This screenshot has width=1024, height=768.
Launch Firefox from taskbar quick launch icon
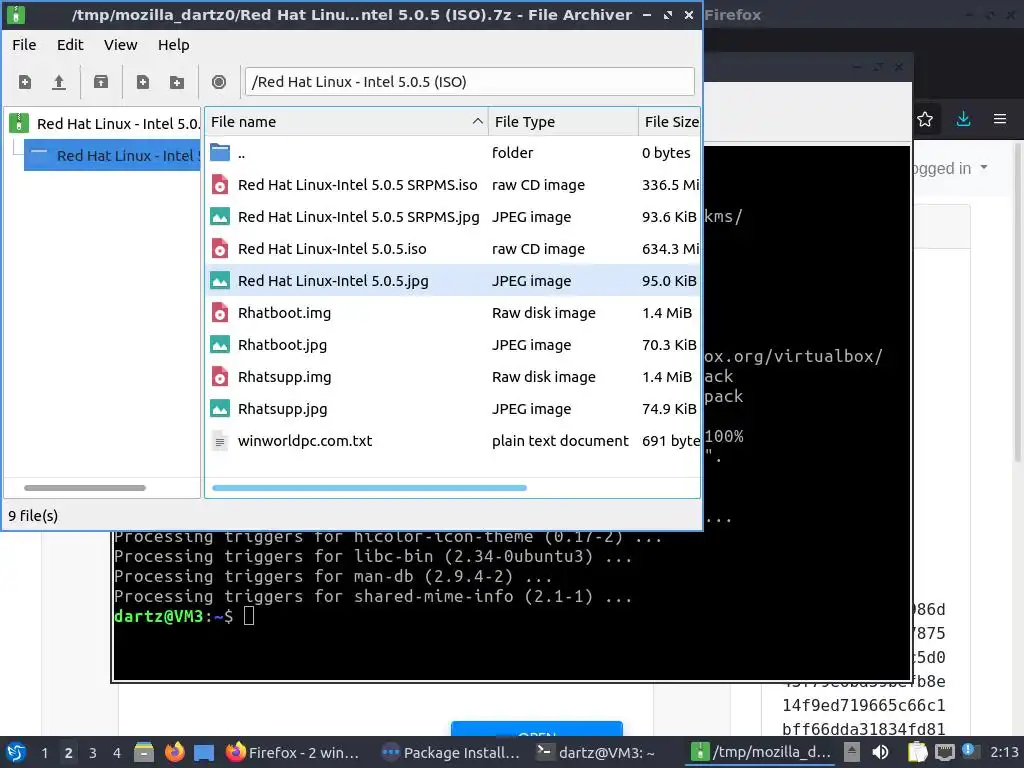click(174, 752)
